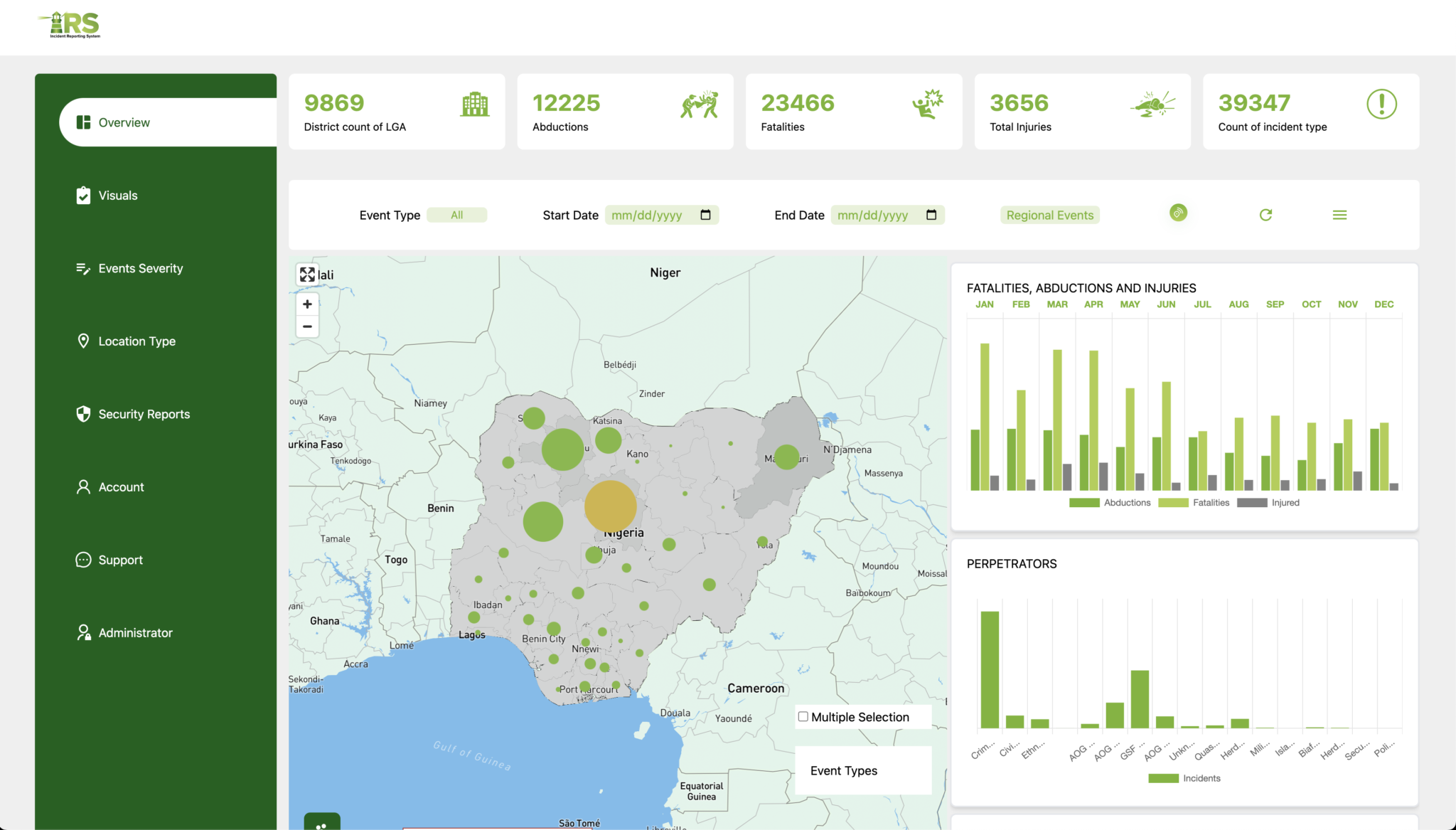The height and width of the screenshot is (830, 1456).
Task: Click the map fullscreen expand icon
Action: (307, 275)
